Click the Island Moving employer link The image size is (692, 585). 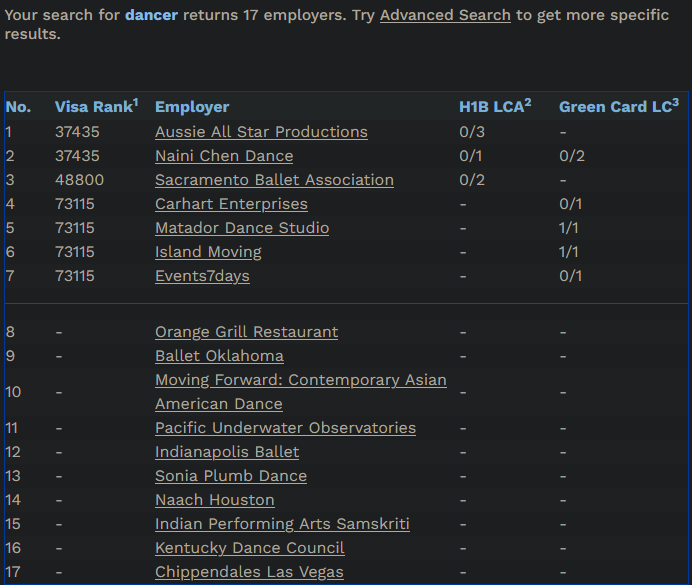208,252
